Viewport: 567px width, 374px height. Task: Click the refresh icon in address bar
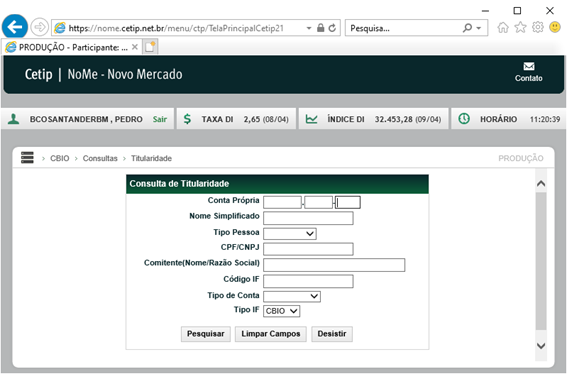tap(332, 28)
